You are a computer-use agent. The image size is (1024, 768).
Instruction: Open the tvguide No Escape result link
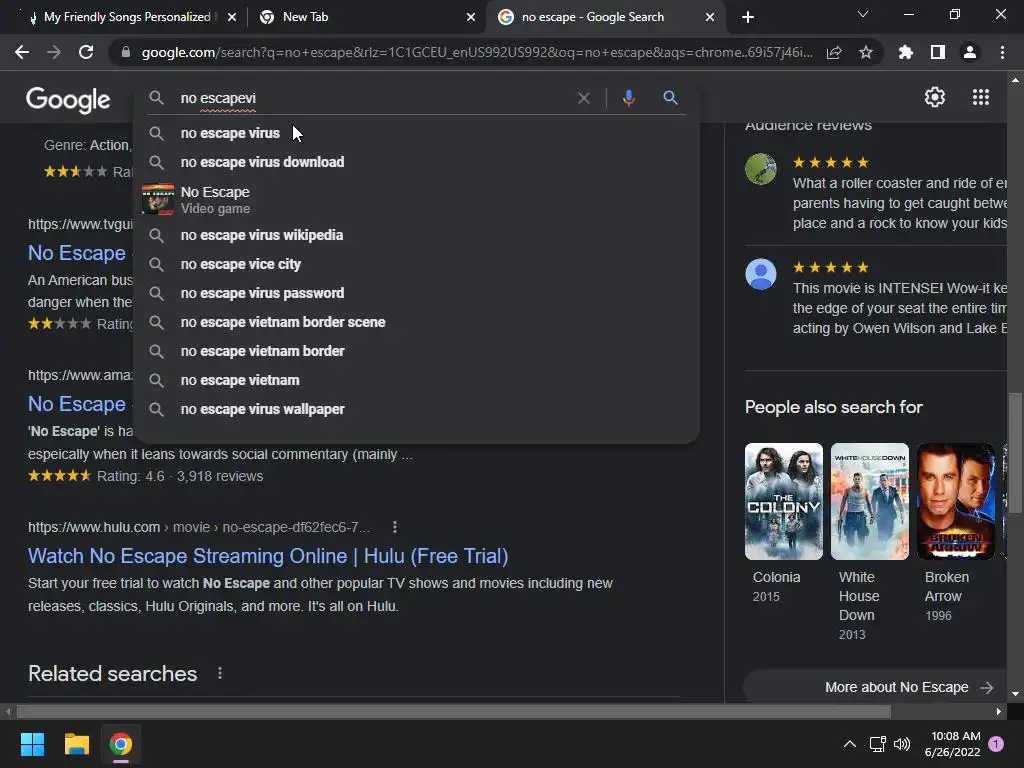(x=77, y=253)
